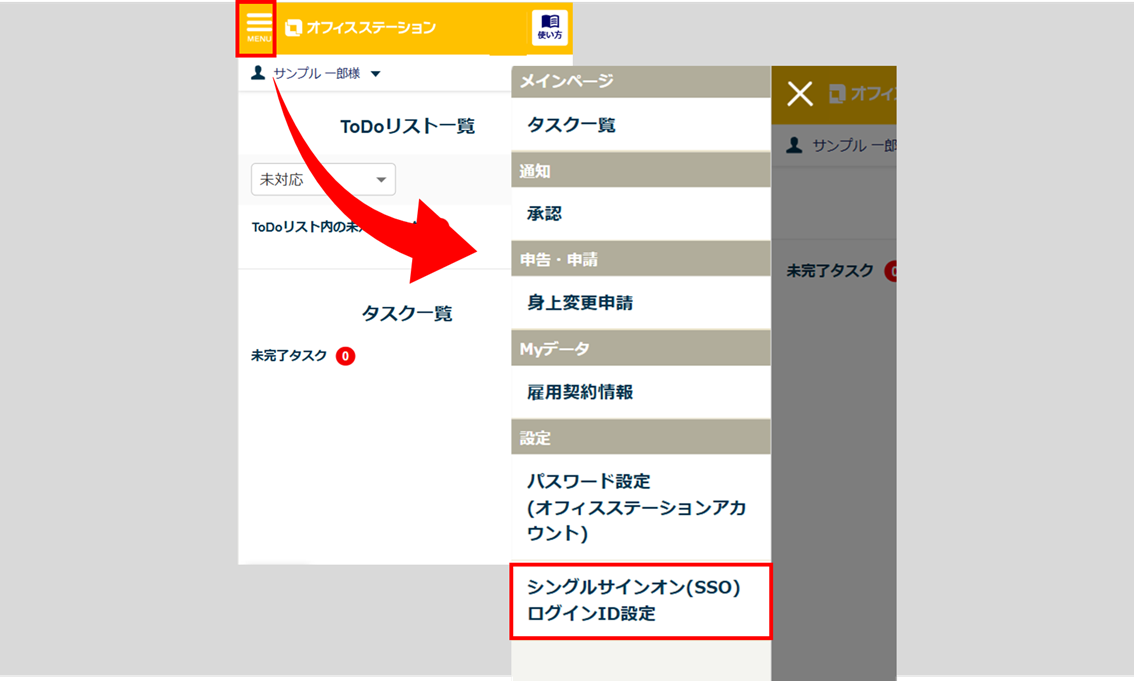Open the 未対応 status dropdown

[x=323, y=179]
